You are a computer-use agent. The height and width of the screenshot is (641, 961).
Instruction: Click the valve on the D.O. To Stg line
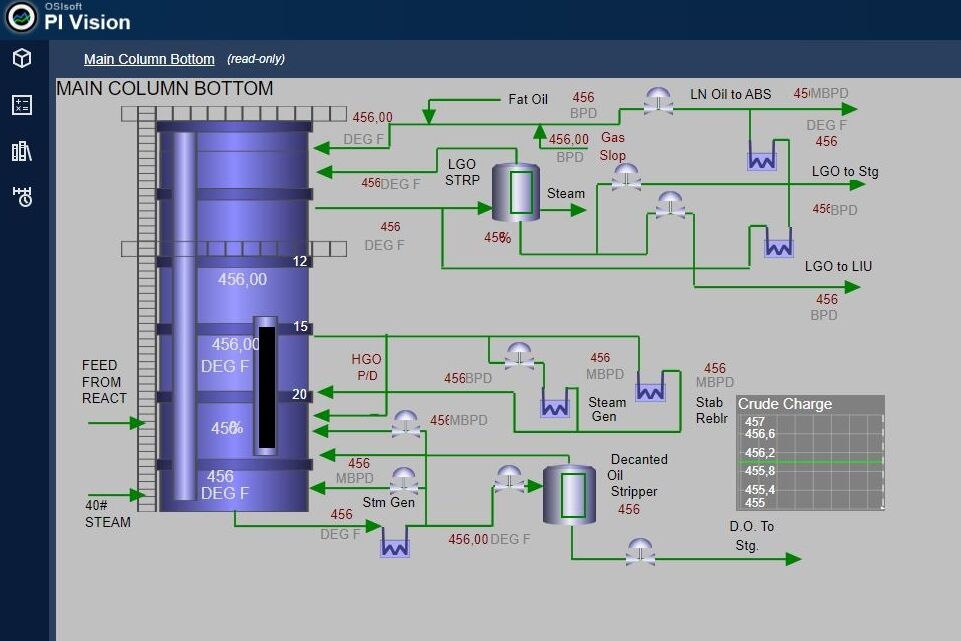click(x=640, y=552)
